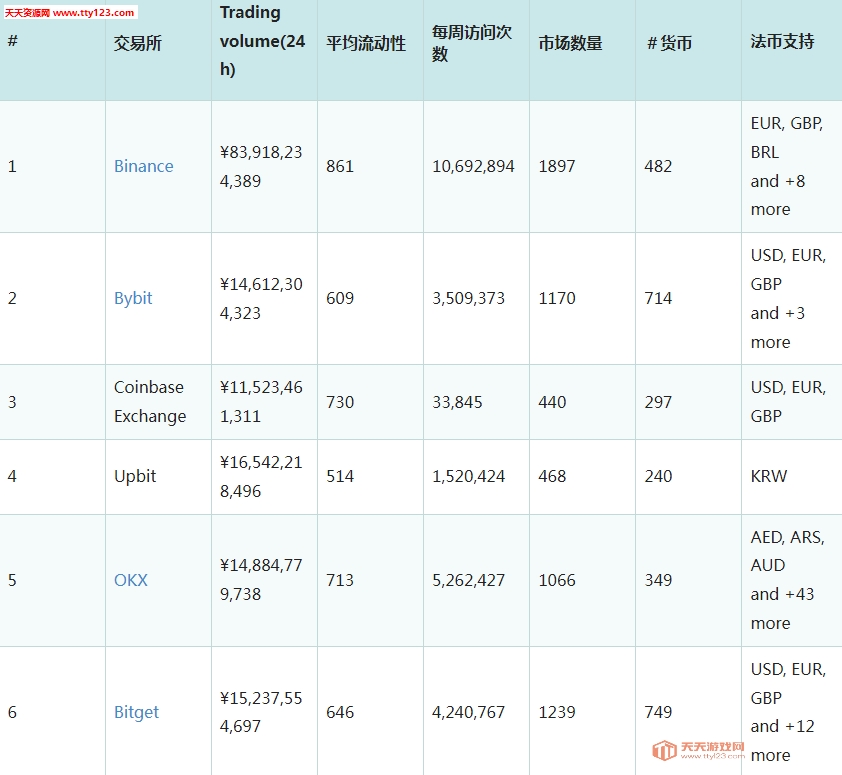Select rank number 1 in Binance row
The image size is (842, 775).
click(x=12, y=166)
